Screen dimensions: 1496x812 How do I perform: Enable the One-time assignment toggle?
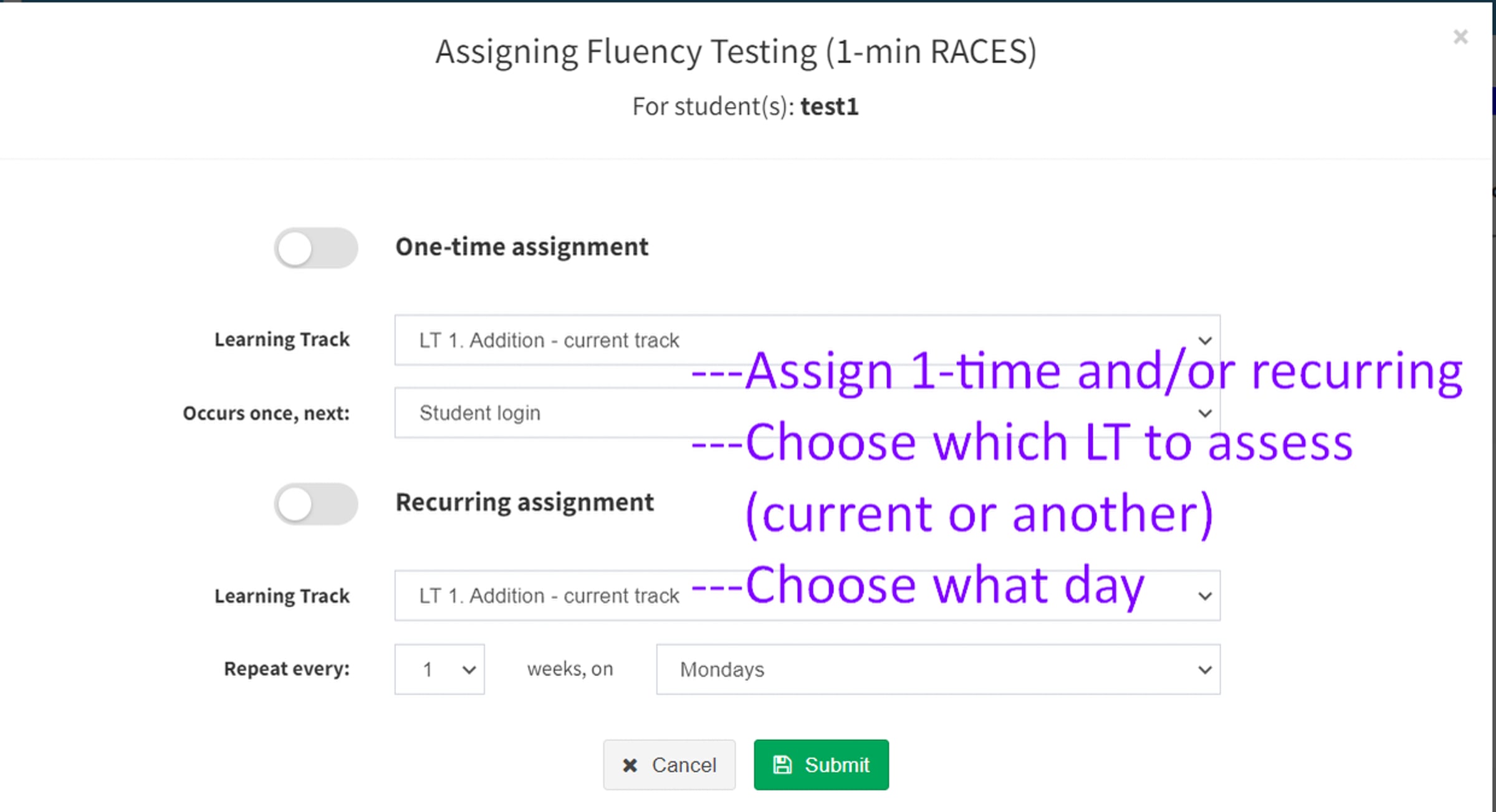coord(316,248)
